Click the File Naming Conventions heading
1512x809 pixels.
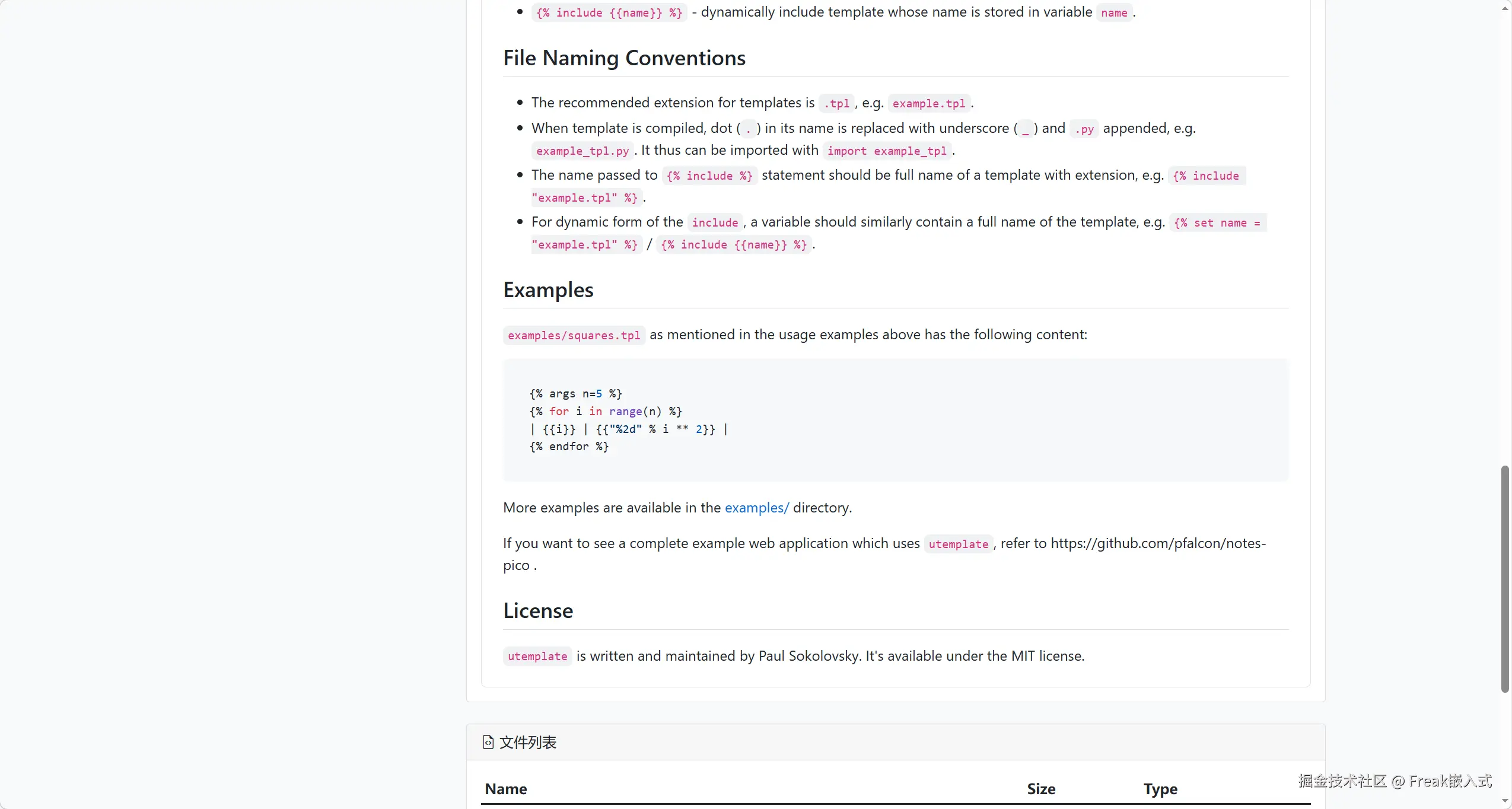click(x=624, y=58)
